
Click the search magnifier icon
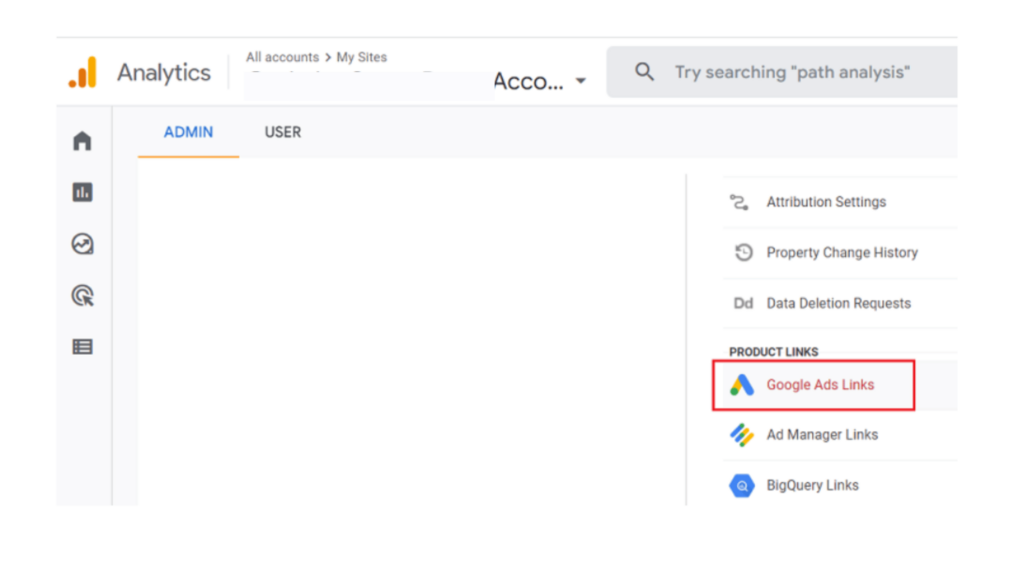pyautogui.click(x=644, y=71)
